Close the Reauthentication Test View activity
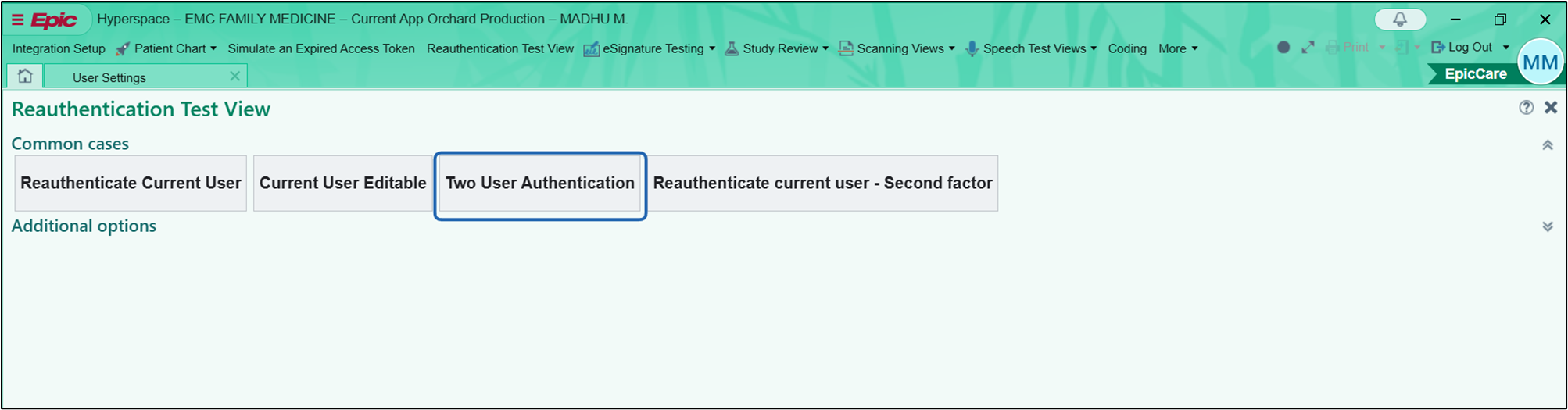This screenshot has height=410, width=1568. point(1551,108)
